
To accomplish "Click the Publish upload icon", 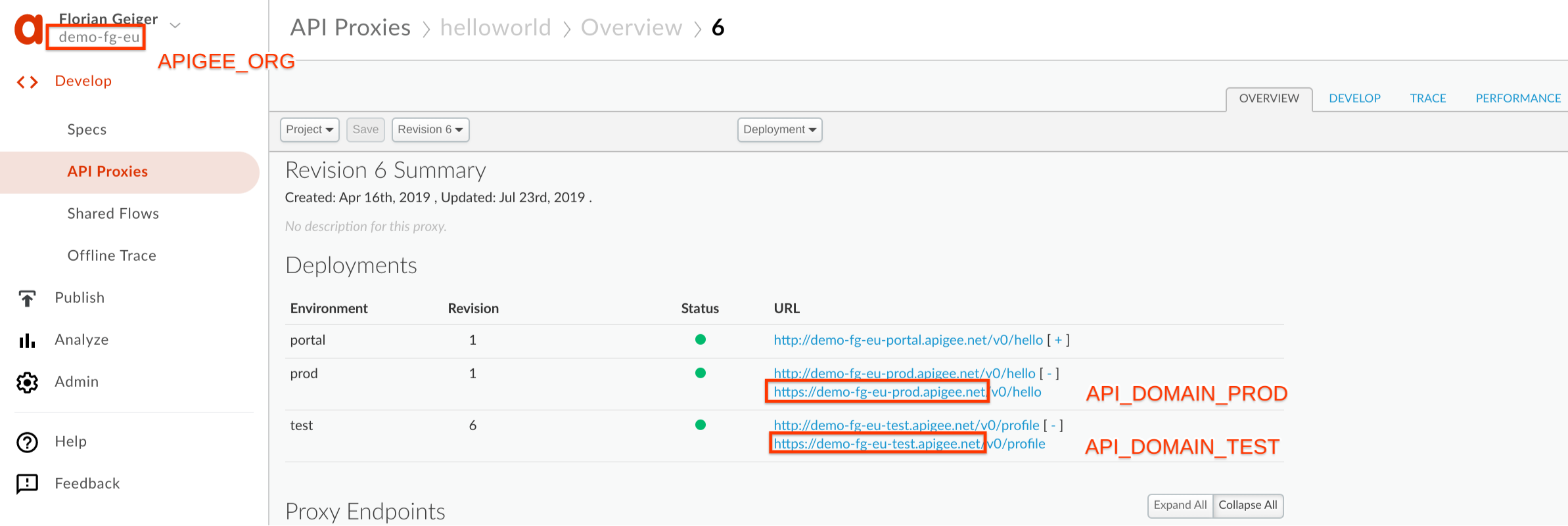I will (27, 298).
